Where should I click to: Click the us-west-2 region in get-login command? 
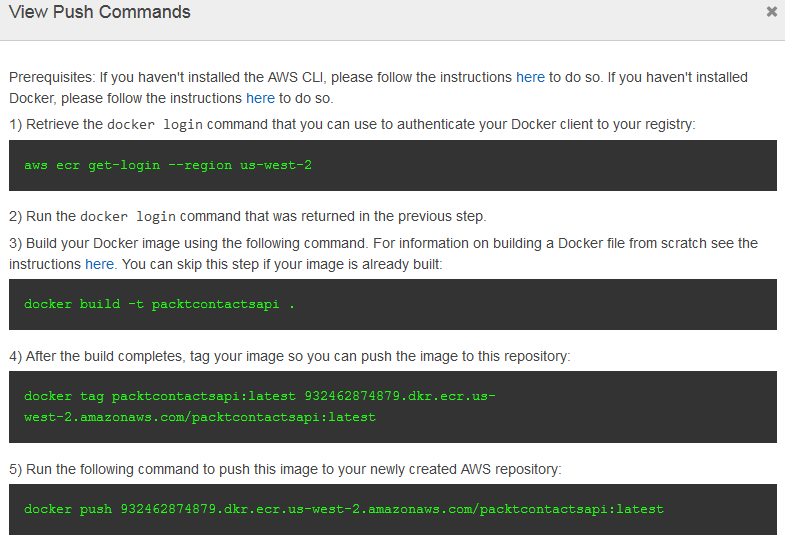click(x=276, y=165)
